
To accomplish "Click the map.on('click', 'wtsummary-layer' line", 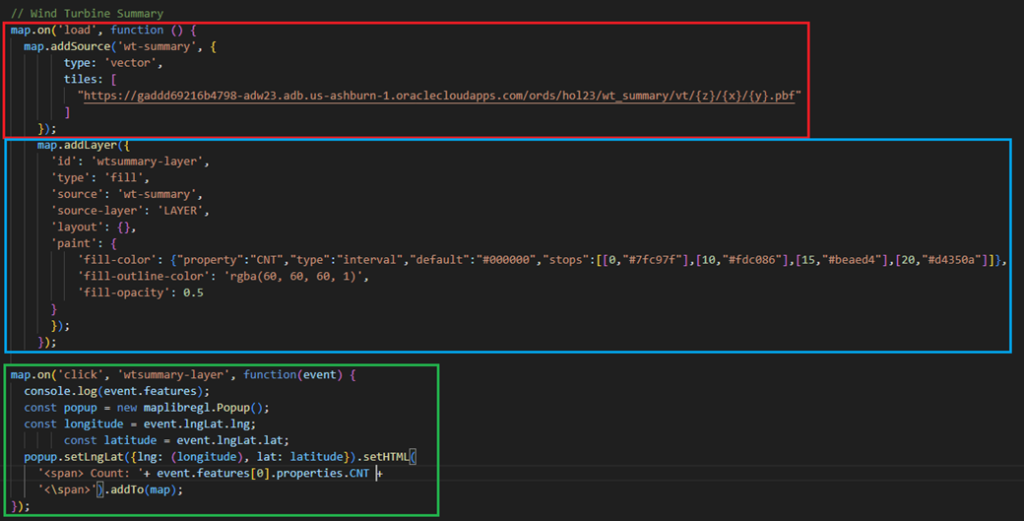I will 184,375.
